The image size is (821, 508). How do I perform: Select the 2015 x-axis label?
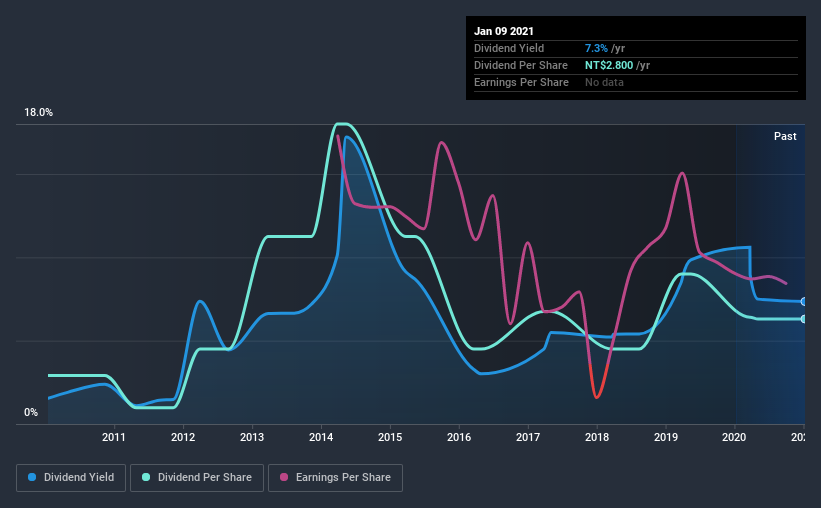(390, 437)
